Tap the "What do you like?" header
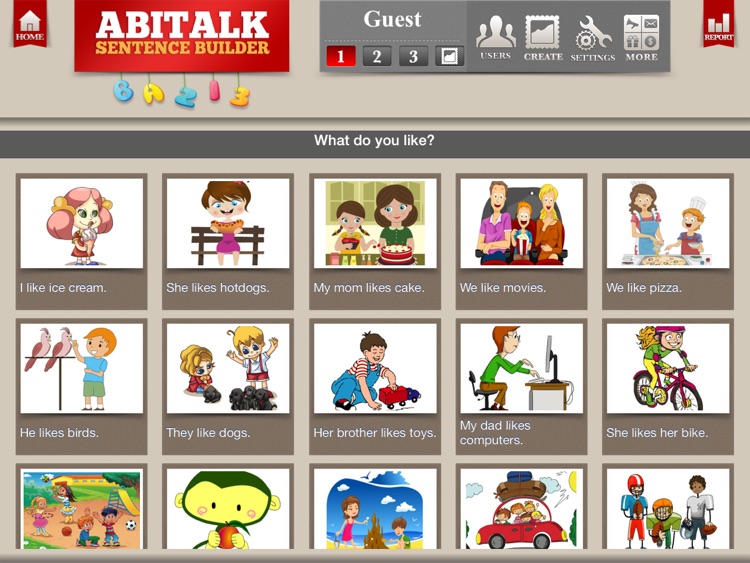The width and height of the screenshot is (750, 563). tap(375, 141)
